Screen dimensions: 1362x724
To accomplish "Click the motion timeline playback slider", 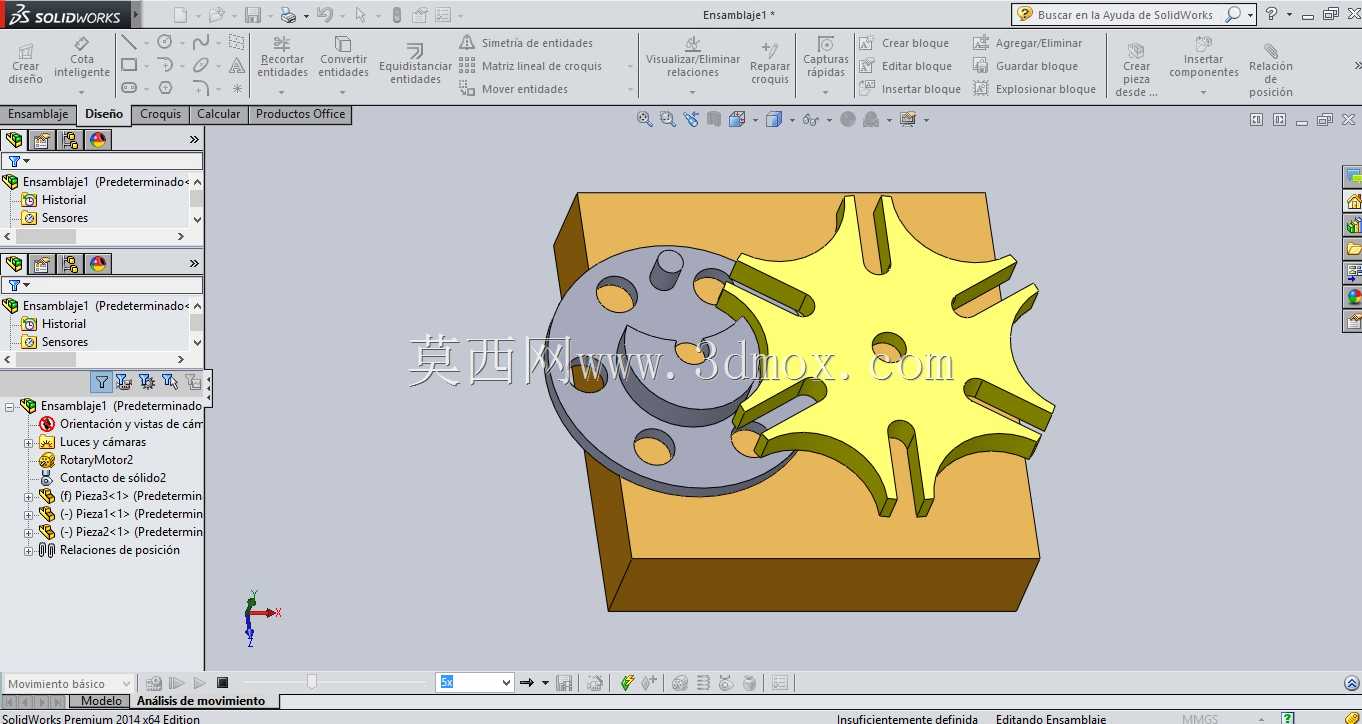I will 312,682.
